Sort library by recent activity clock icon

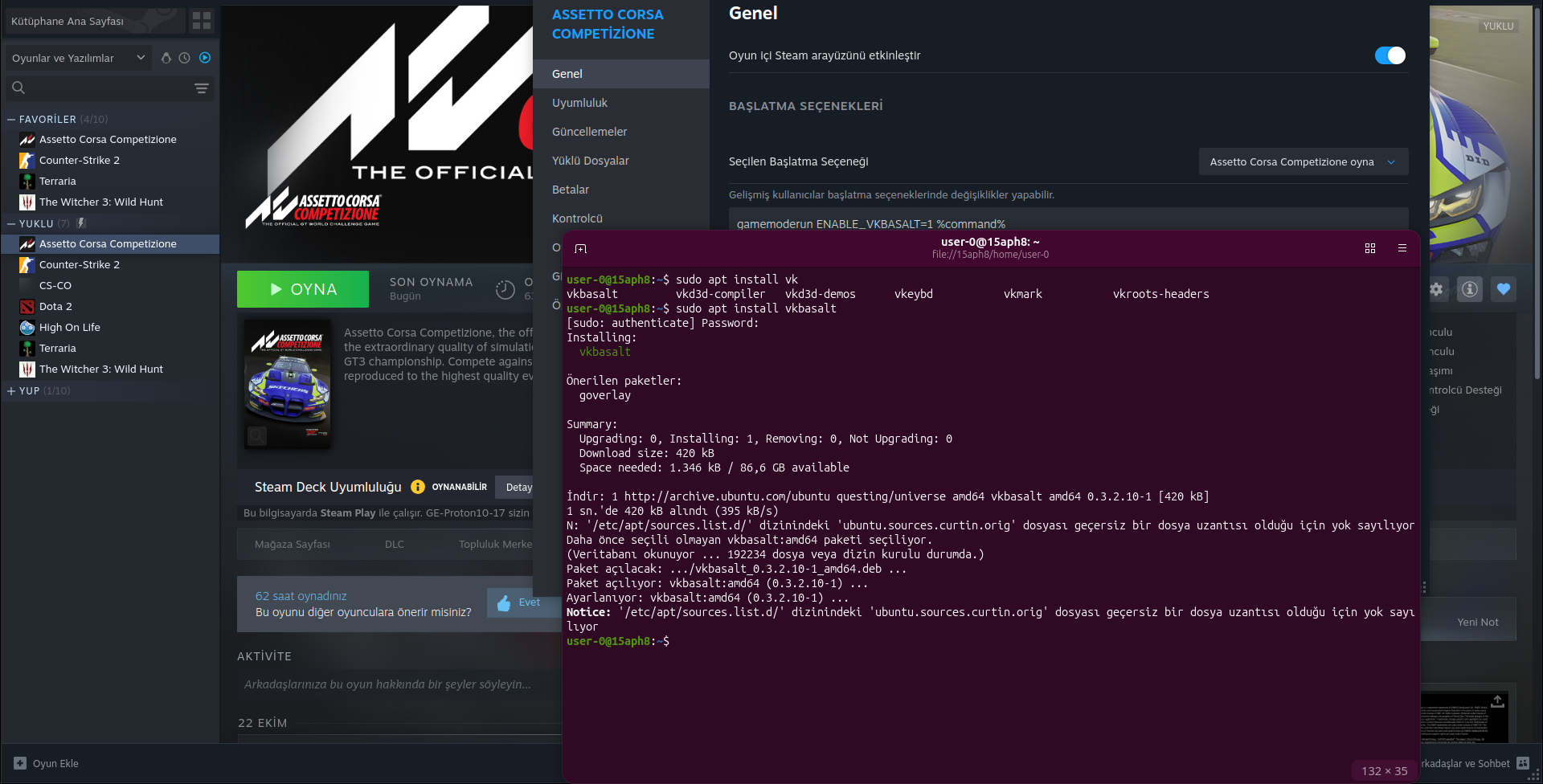185,58
